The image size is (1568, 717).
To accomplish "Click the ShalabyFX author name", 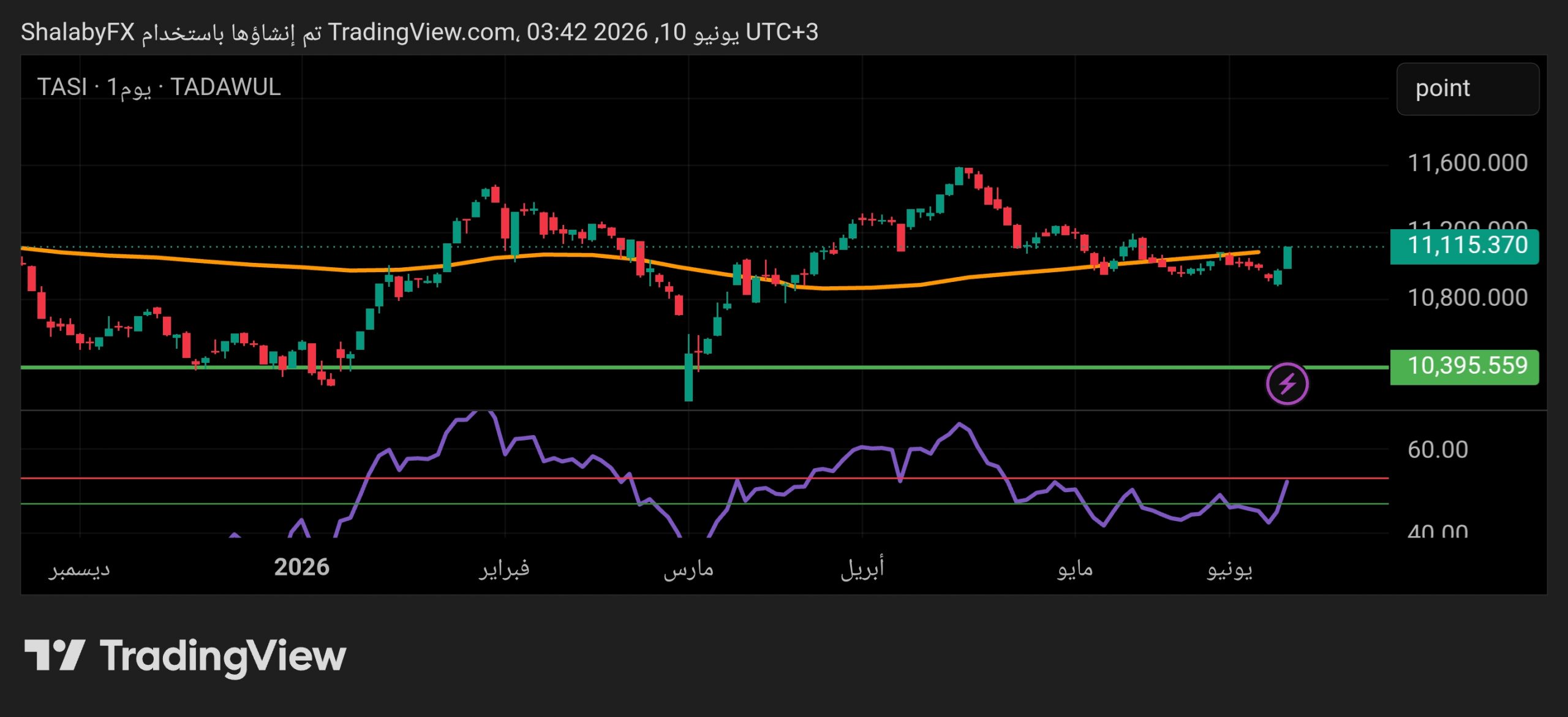I will pos(78,32).
